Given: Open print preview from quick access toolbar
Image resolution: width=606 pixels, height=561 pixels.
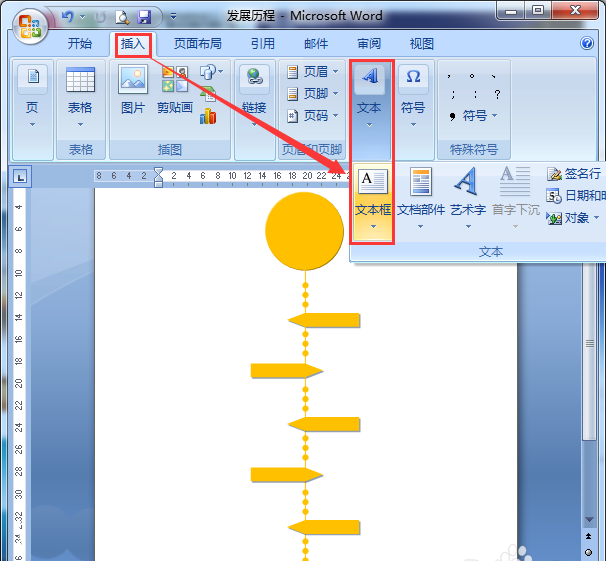Looking at the screenshot, I should click(x=122, y=17).
